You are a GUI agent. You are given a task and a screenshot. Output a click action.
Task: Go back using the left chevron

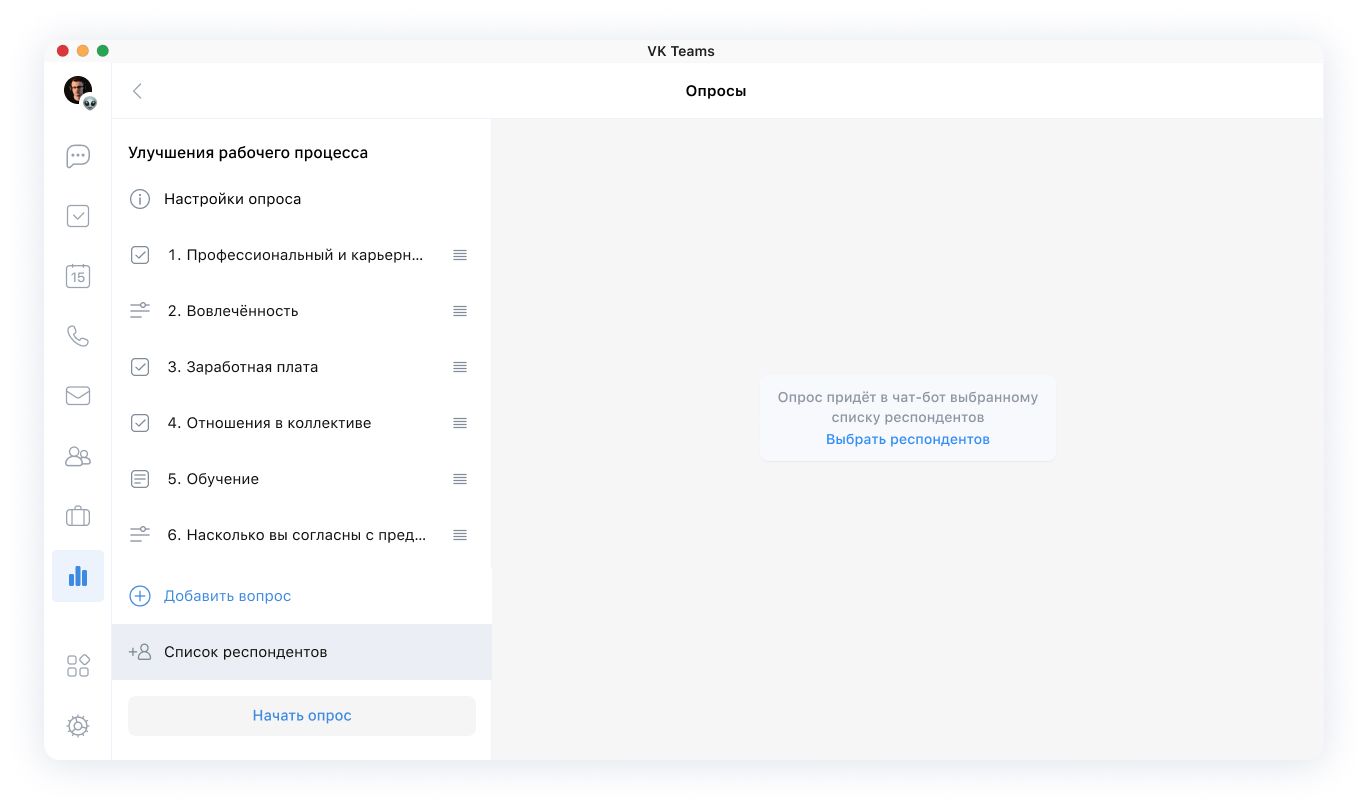(x=138, y=91)
